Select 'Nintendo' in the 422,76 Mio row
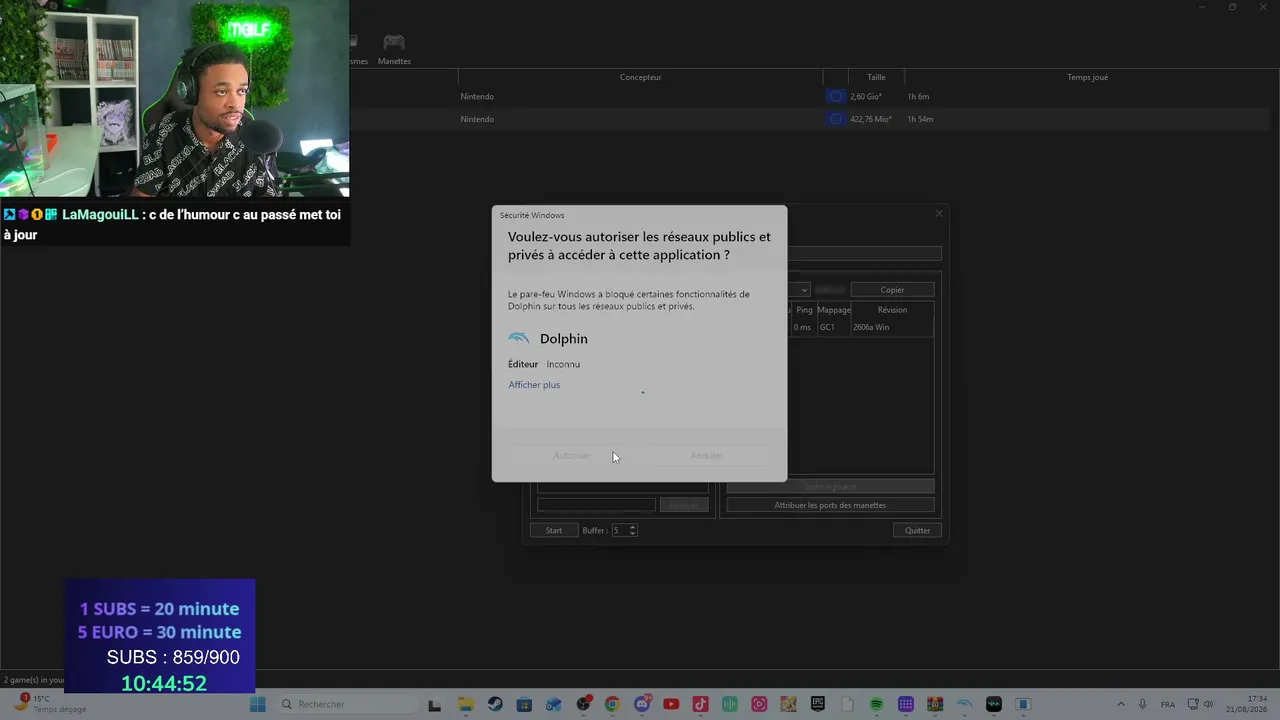 477,119
